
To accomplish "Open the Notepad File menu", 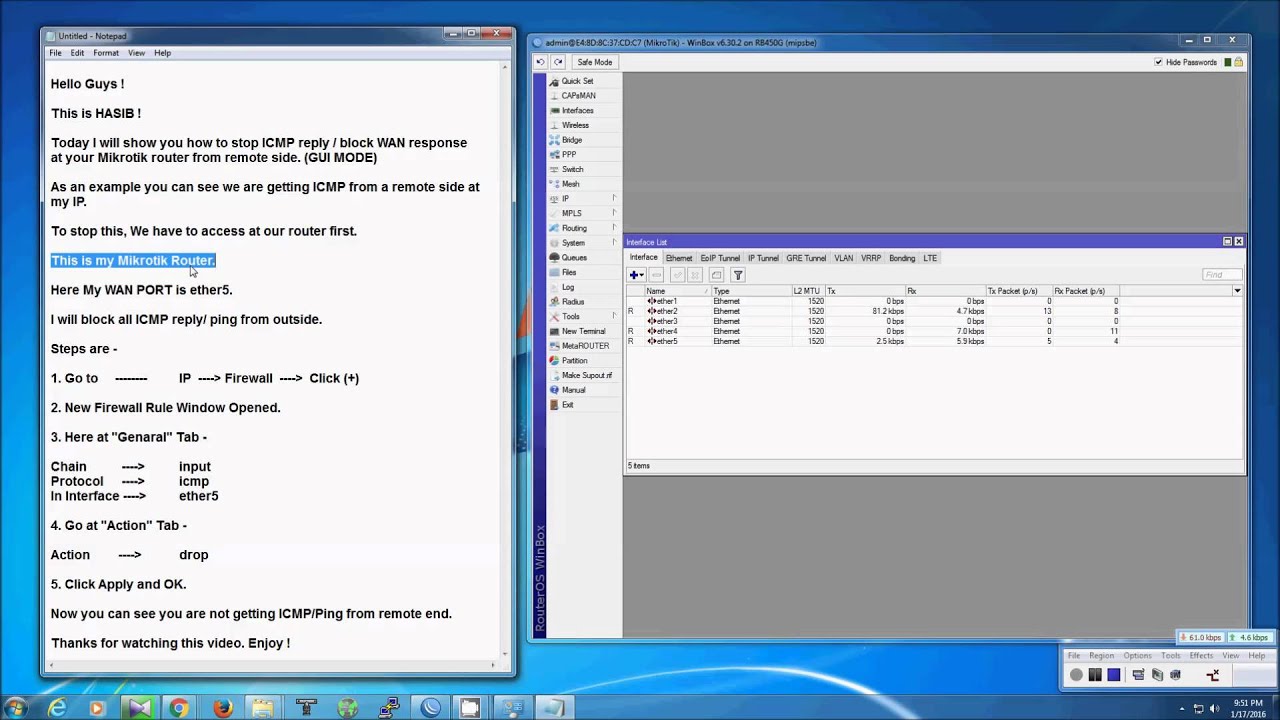I will click(x=55, y=53).
